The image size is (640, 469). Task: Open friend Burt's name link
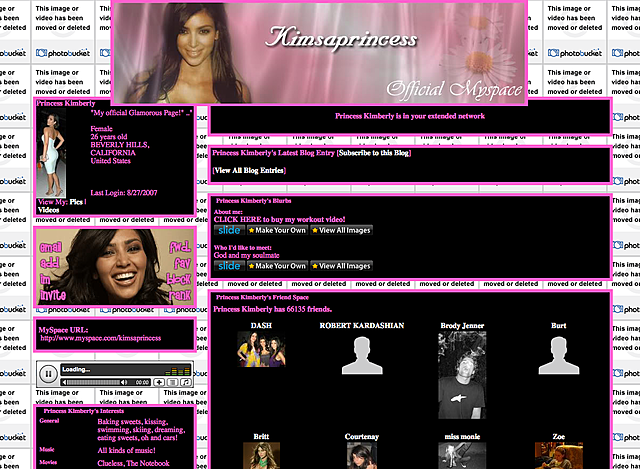point(558,325)
